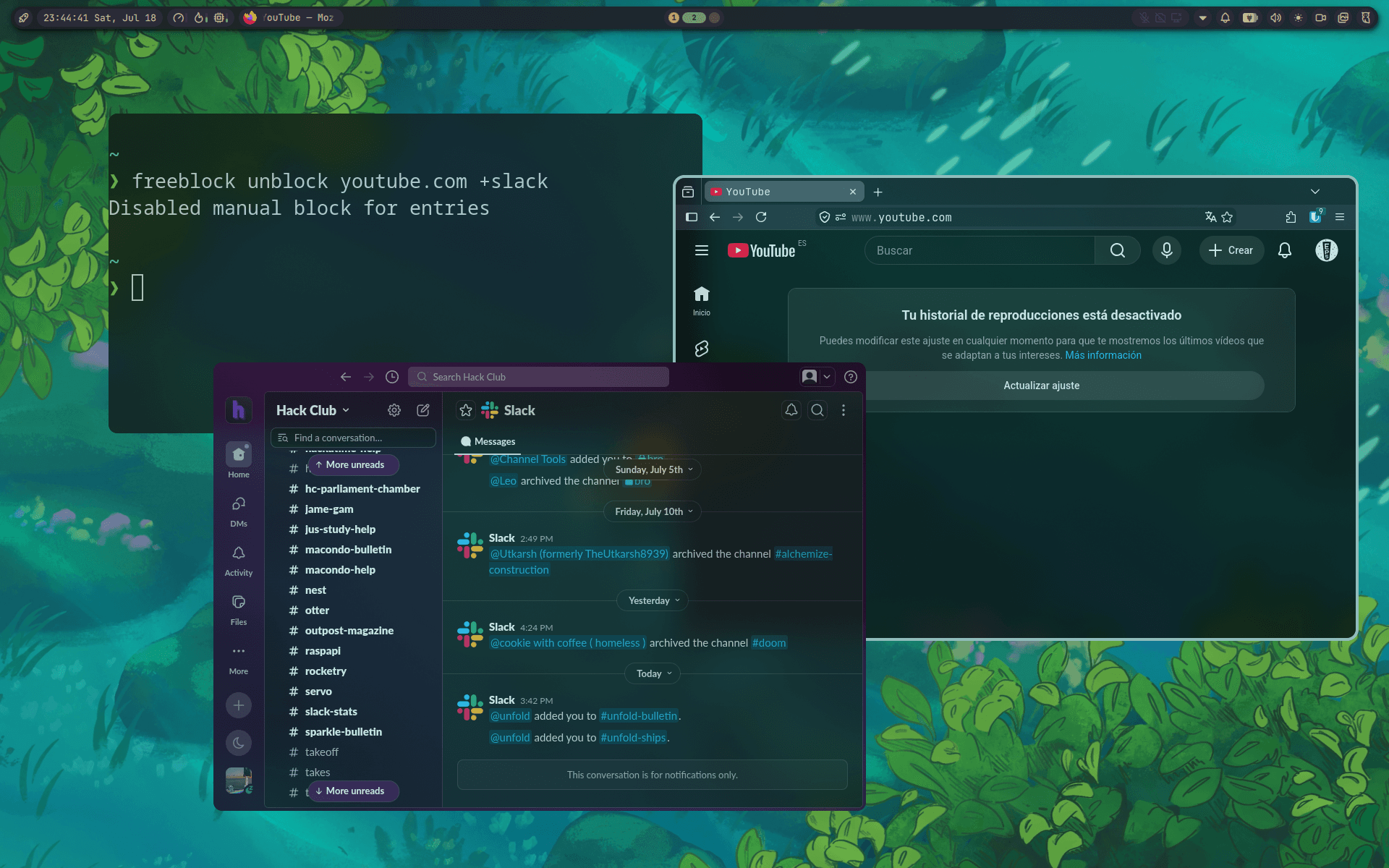Image resolution: width=1389 pixels, height=868 pixels.
Task: Open YouTube notifications bell
Action: click(1285, 250)
